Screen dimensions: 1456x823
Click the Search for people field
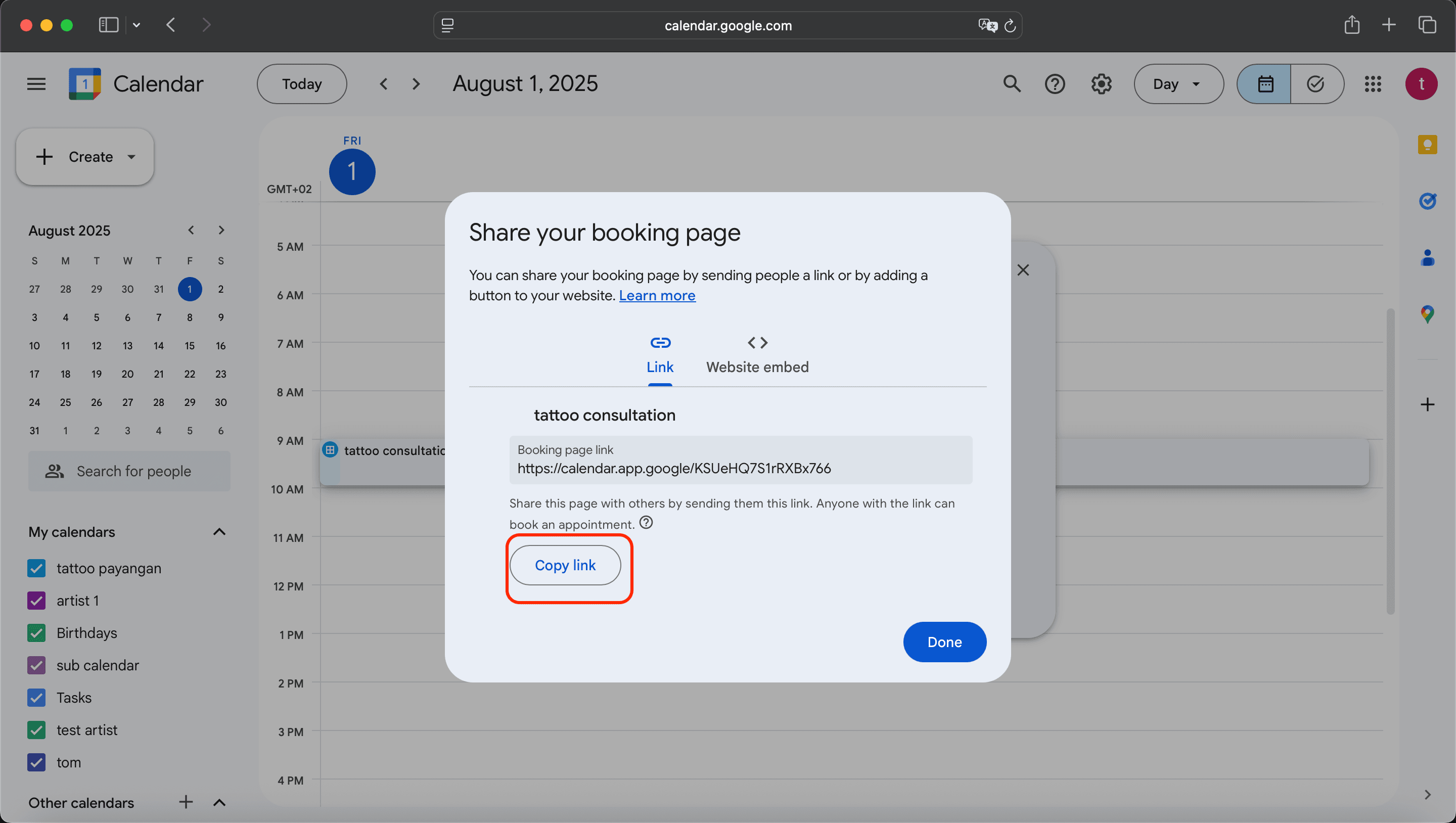point(133,471)
